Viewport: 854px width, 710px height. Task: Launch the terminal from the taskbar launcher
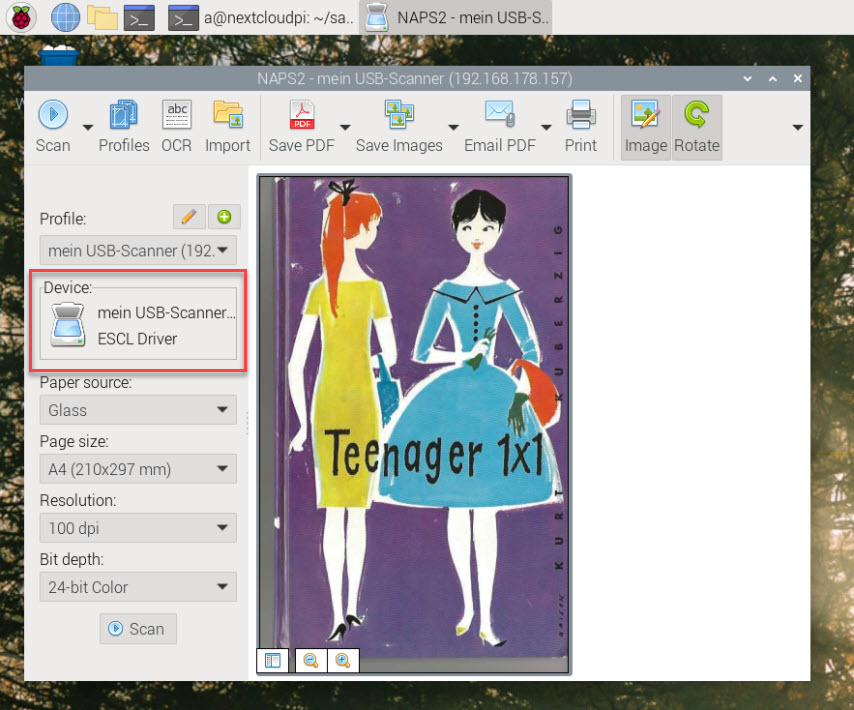(139, 17)
